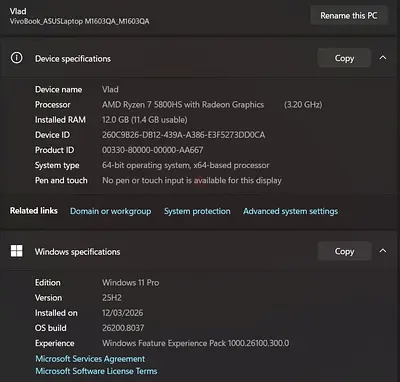Select Installed on date 12/03/2026
This screenshot has width=400, height=382.
[122, 313]
